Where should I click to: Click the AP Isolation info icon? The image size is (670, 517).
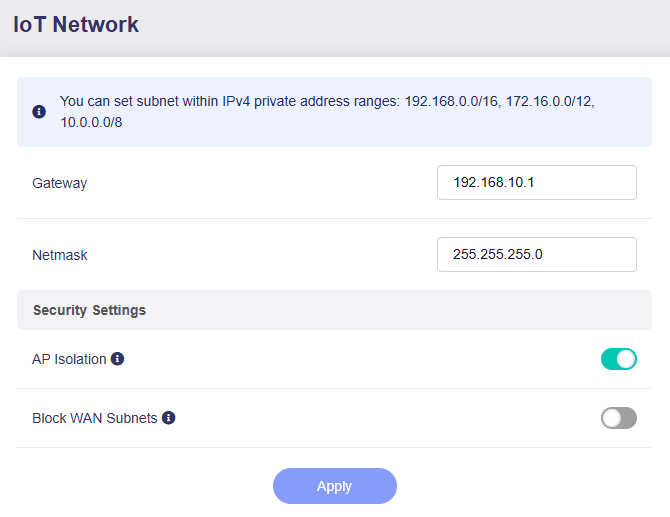[118, 359]
